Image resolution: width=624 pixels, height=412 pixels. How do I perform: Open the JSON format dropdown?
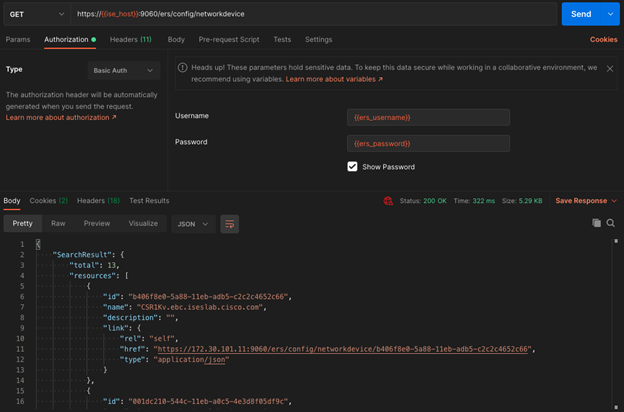(x=193, y=224)
